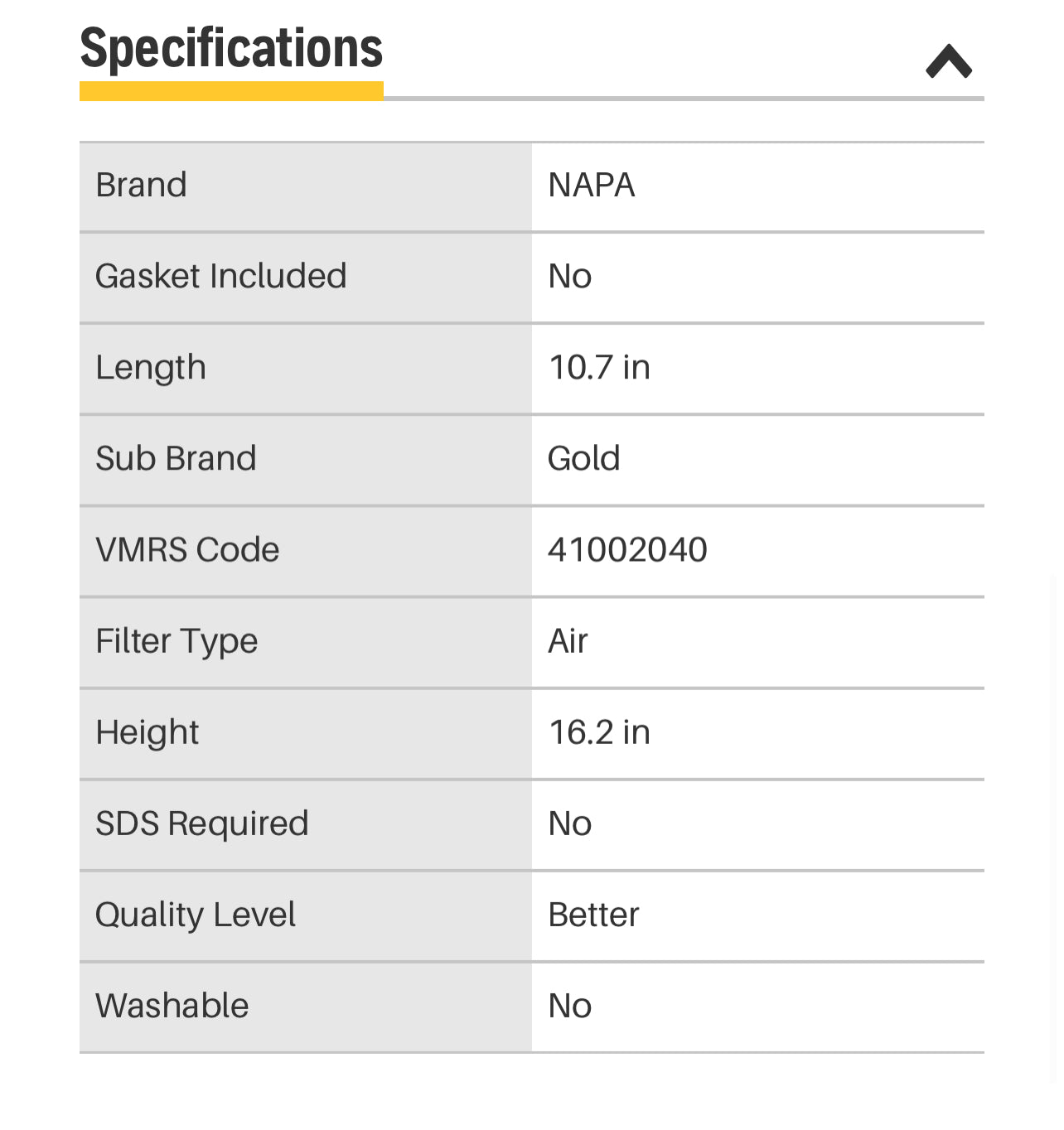Select the Gasket Included label
Viewport: 1064px width, 1130px height.
220,276
